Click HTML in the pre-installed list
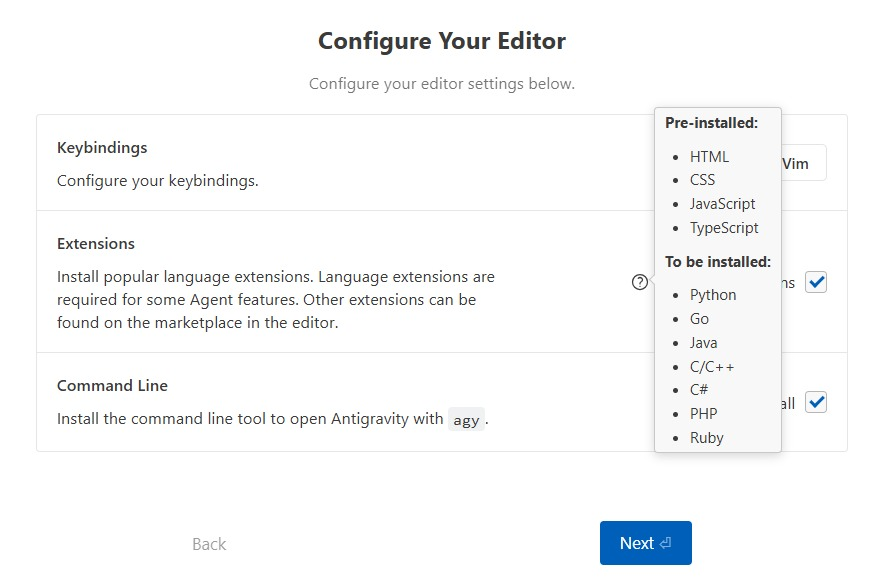884x588 pixels. 709,156
